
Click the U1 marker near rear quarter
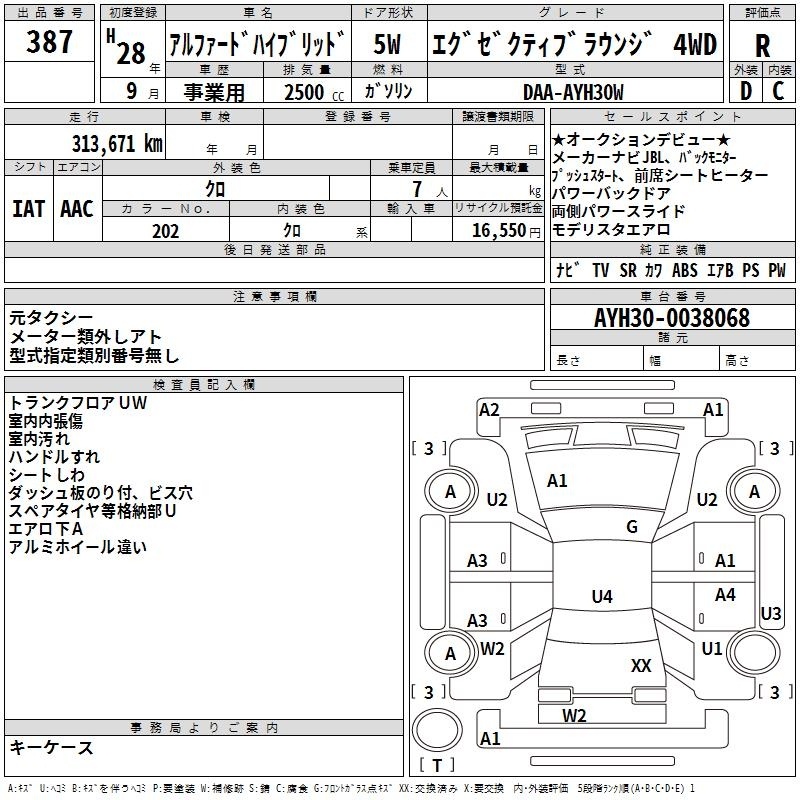tap(711, 648)
